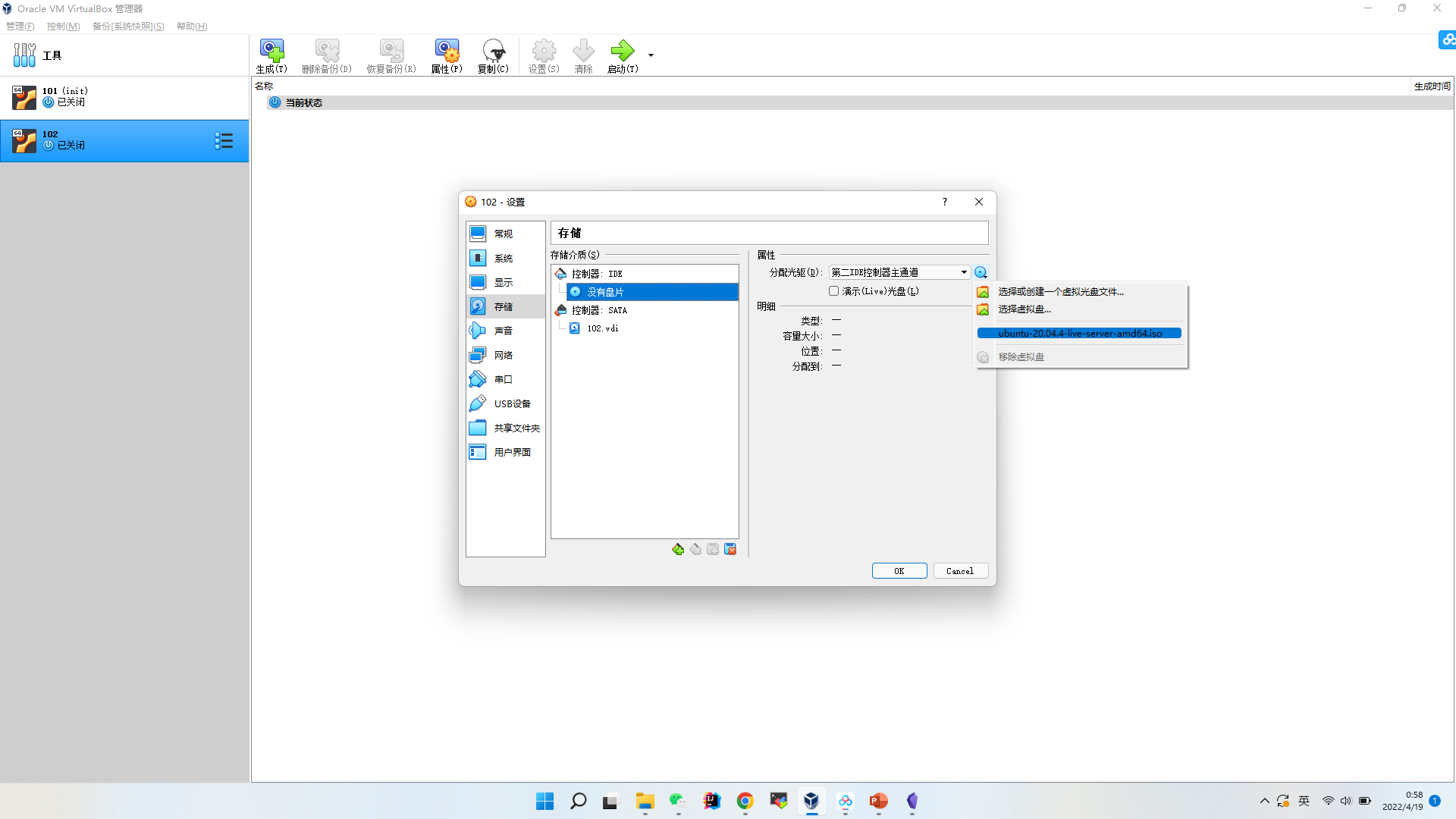
Task: Click the 生成时间 column header
Action: [x=1432, y=86]
